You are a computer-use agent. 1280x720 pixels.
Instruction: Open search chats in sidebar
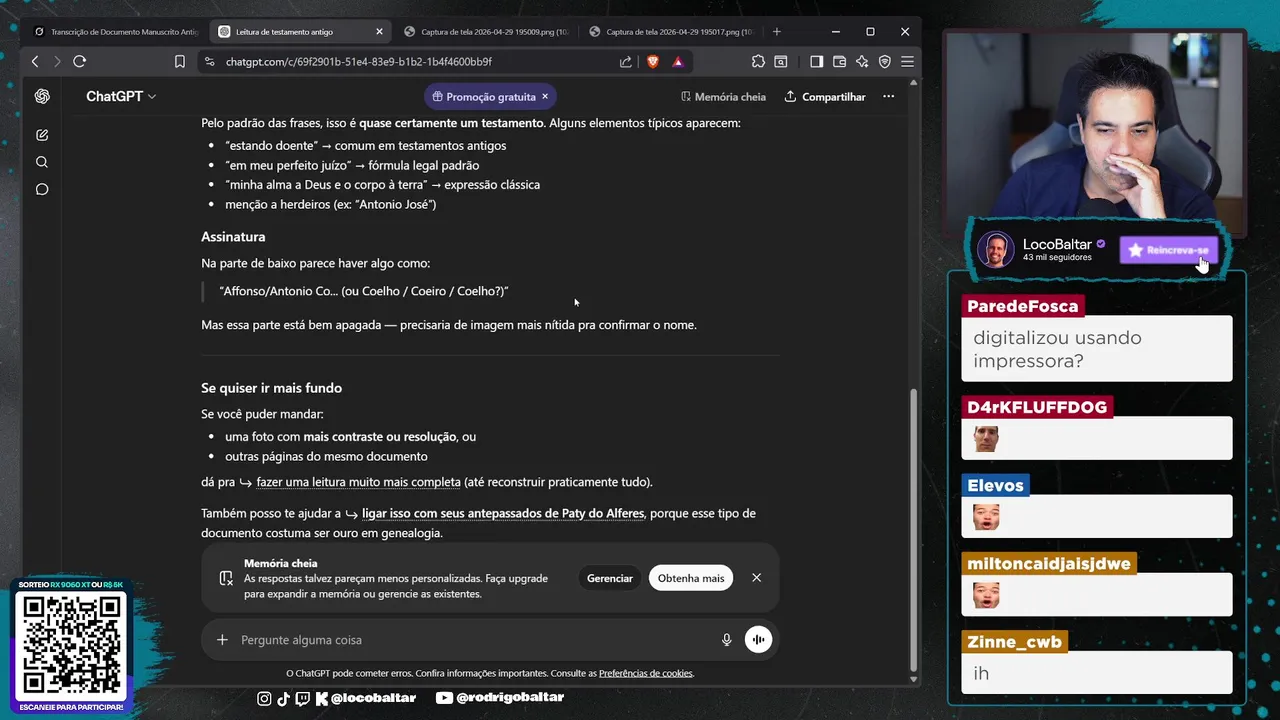tap(42, 162)
